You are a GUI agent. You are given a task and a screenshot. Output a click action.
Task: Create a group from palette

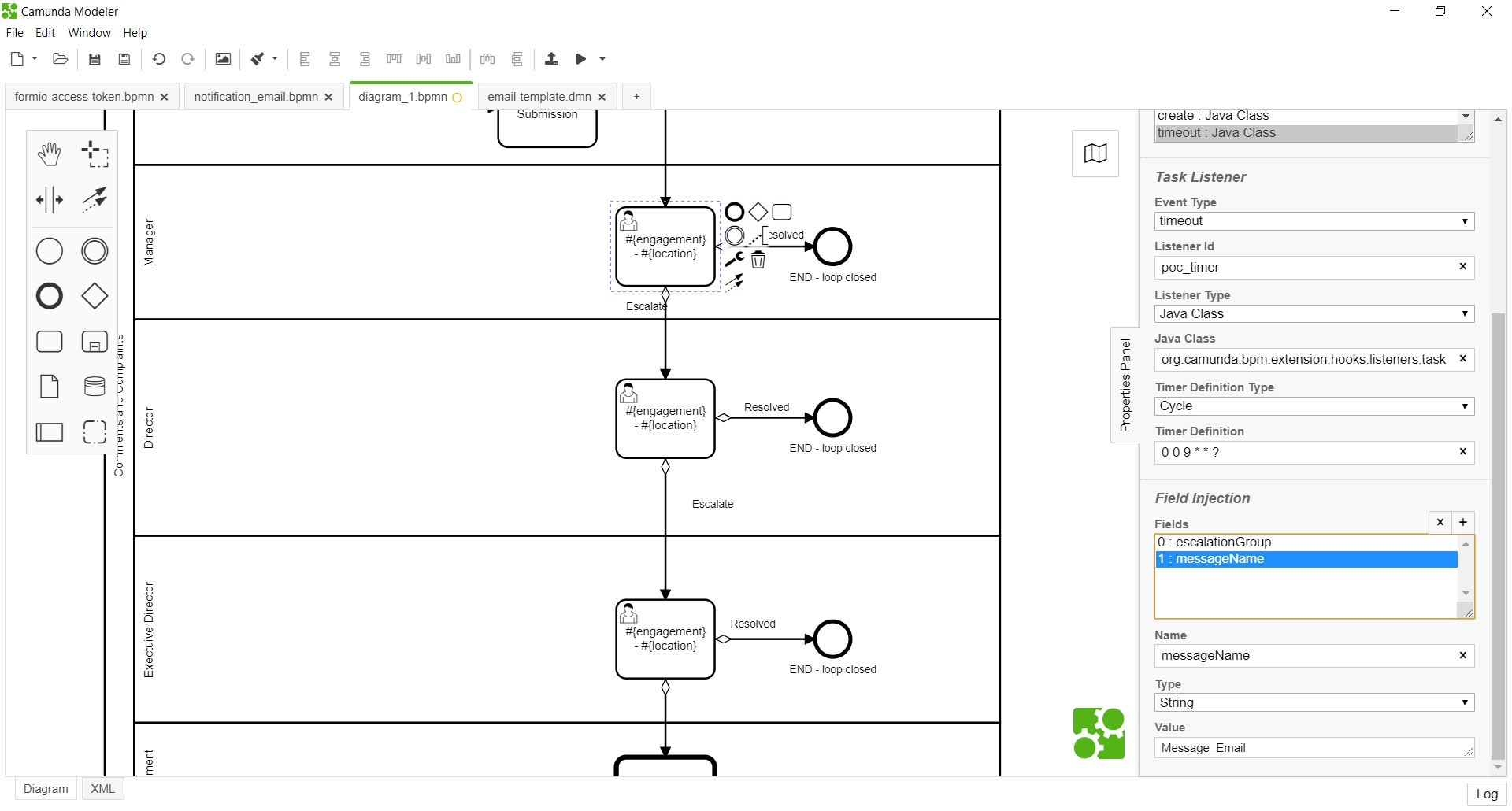(x=94, y=431)
